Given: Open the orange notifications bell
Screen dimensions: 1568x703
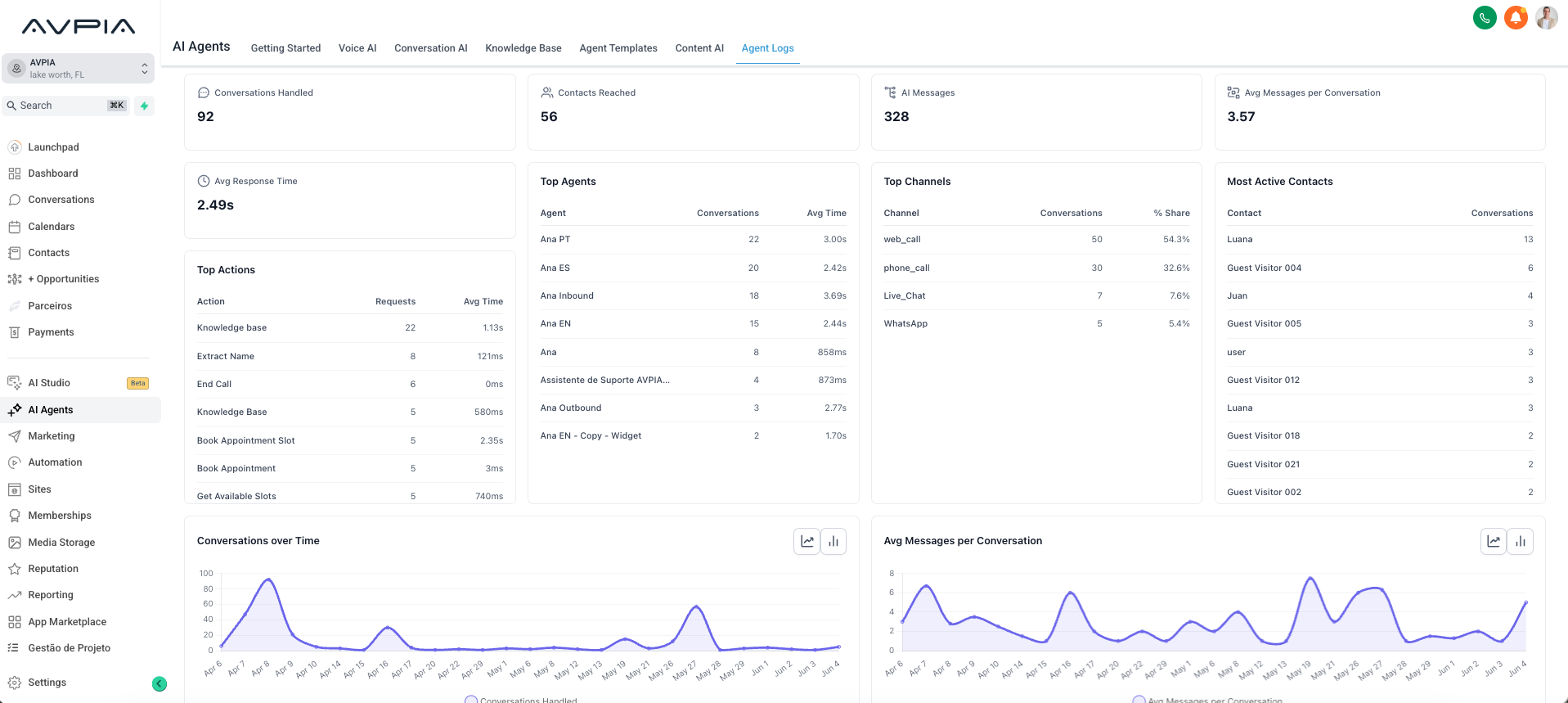Looking at the screenshot, I should (x=1516, y=17).
